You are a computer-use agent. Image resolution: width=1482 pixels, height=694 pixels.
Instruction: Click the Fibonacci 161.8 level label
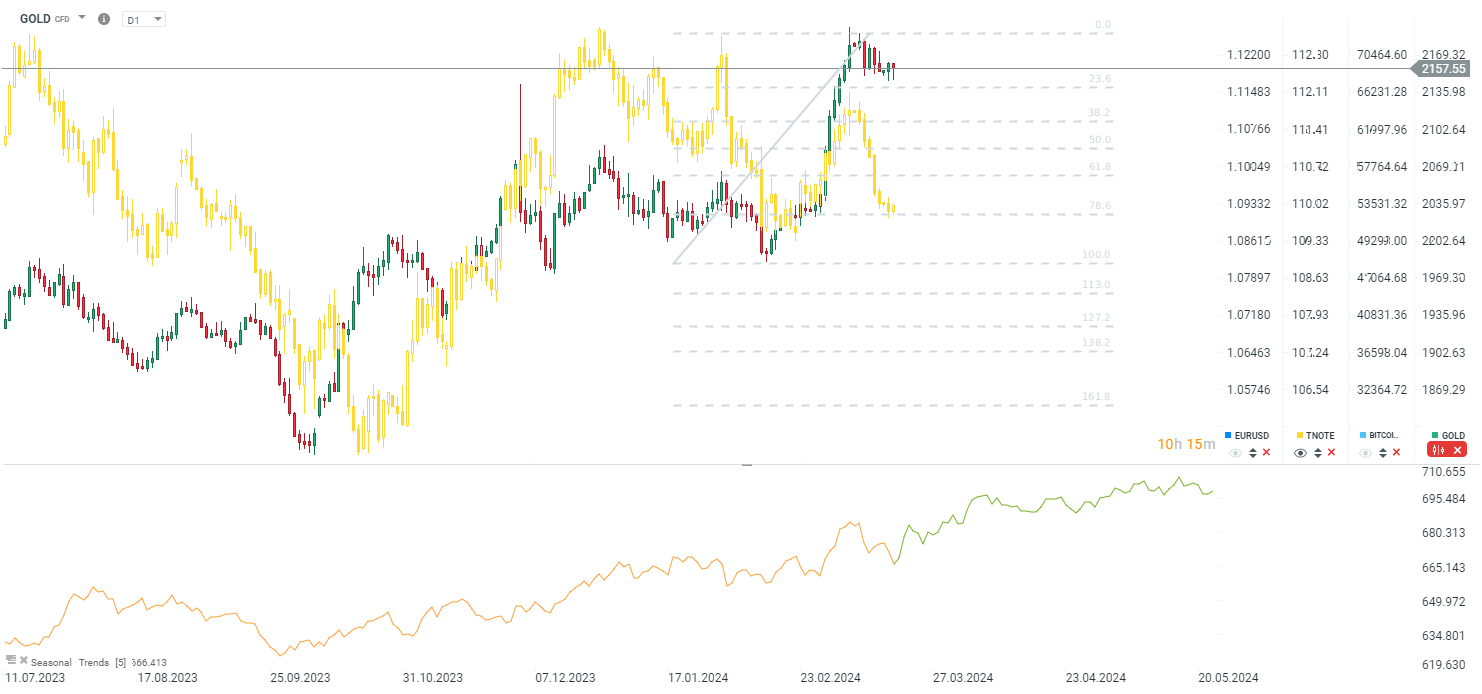click(x=1097, y=396)
